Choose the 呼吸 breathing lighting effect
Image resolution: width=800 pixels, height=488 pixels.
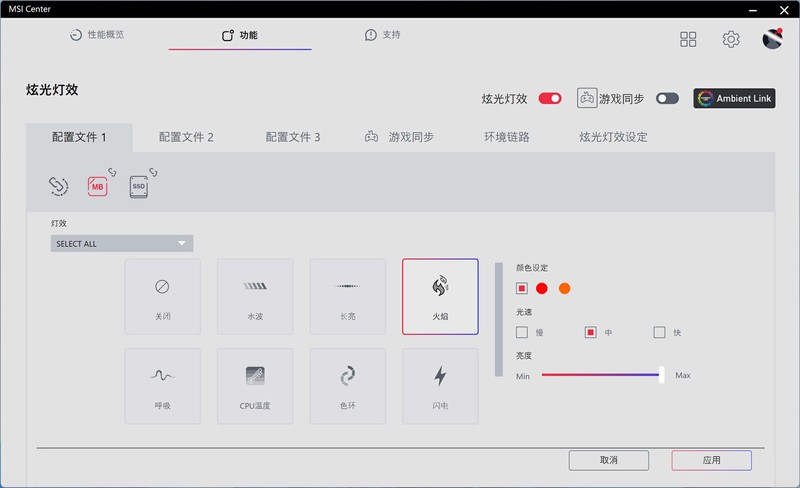tap(162, 386)
